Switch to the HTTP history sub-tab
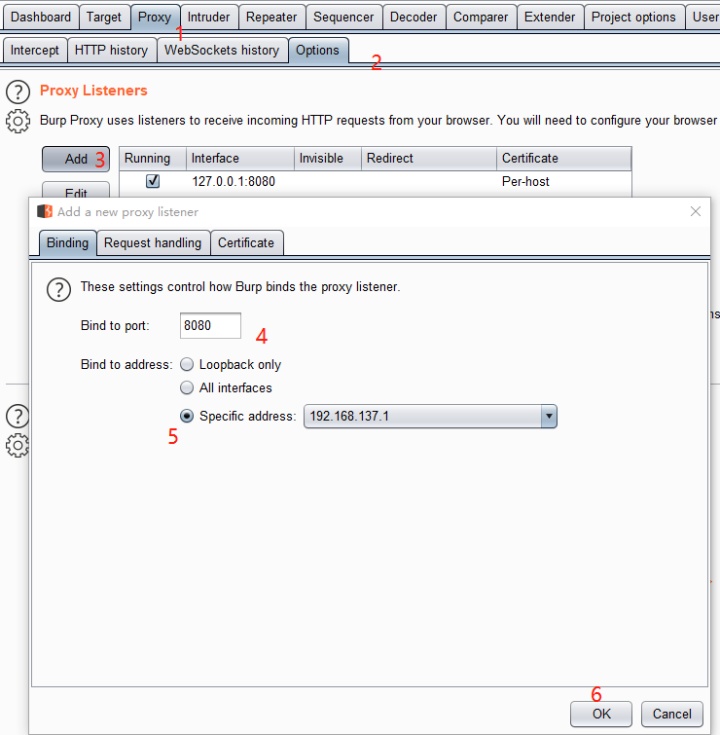Screen dimensions: 720x735 tap(112, 50)
